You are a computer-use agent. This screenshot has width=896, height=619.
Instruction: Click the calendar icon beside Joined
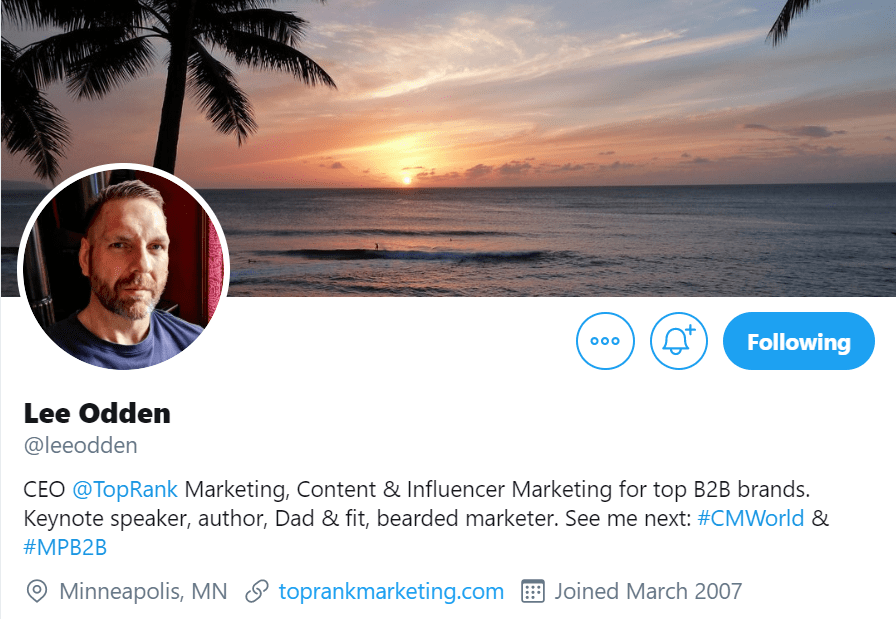(x=533, y=591)
